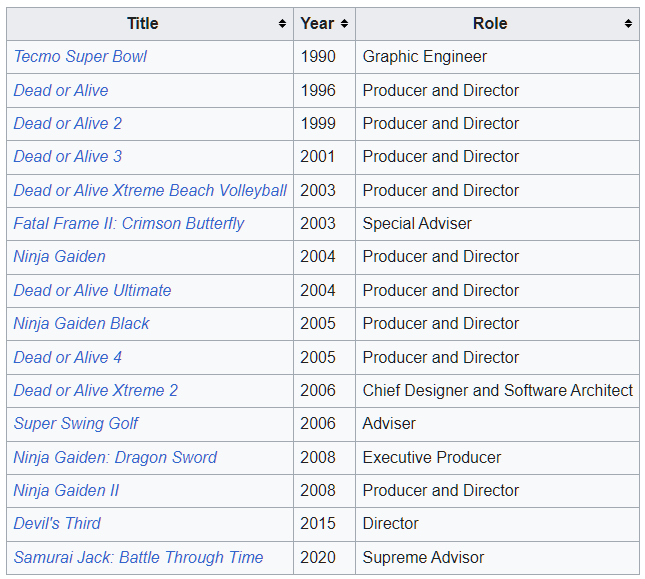Go to Dead or Alive Xtreme 2
645x579 pixels.
tap(95, 391)
